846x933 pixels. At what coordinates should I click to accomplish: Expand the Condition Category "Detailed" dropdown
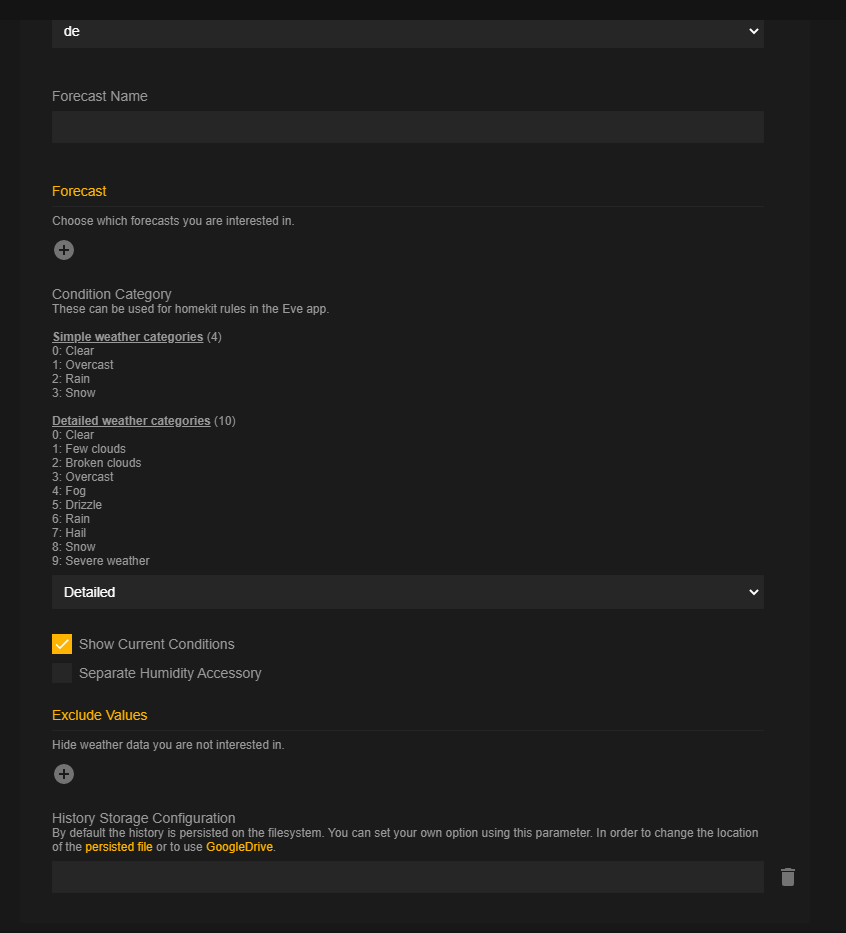point(408,592)
